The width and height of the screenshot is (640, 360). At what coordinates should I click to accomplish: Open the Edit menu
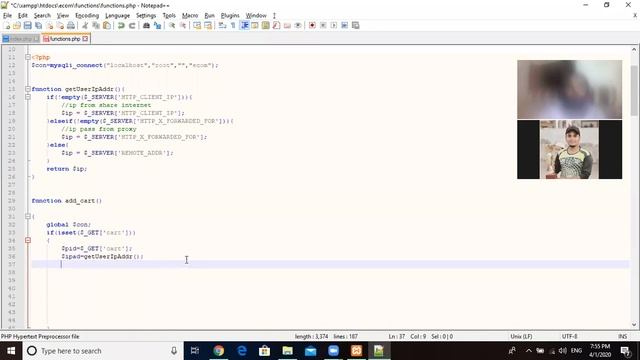pos(22,16)
